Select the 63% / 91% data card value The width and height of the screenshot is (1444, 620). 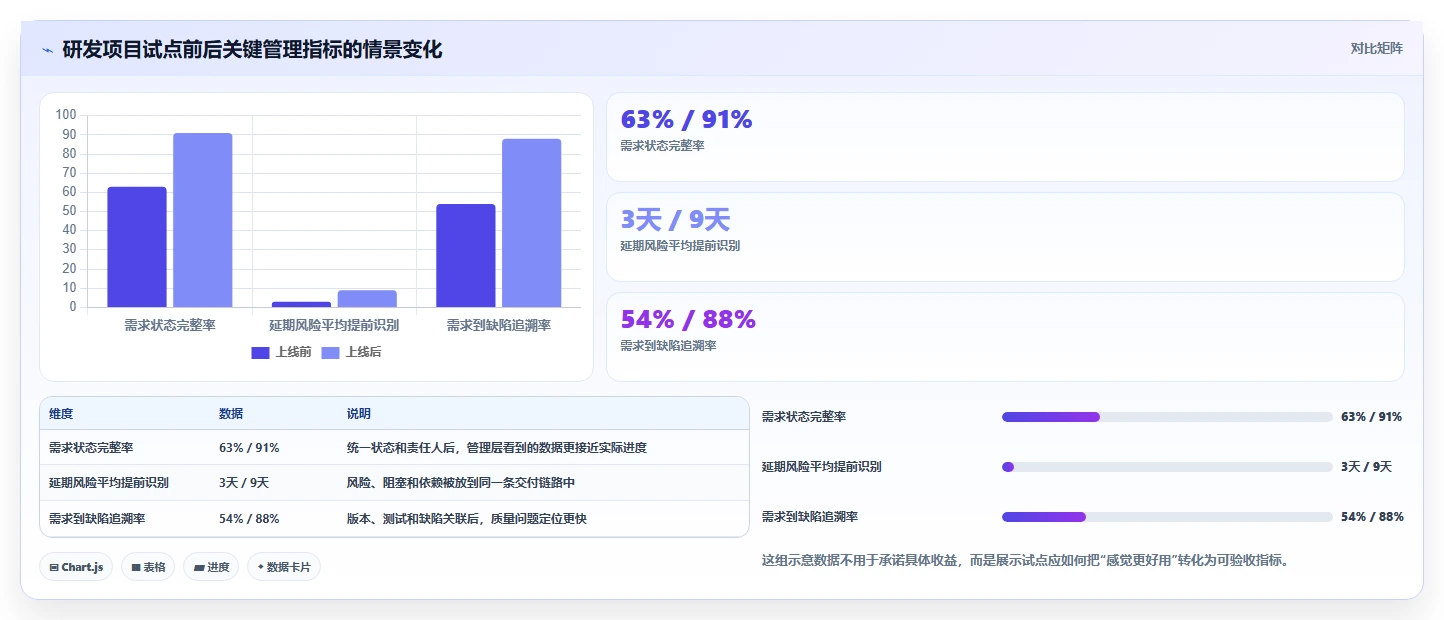coord(686,119)
